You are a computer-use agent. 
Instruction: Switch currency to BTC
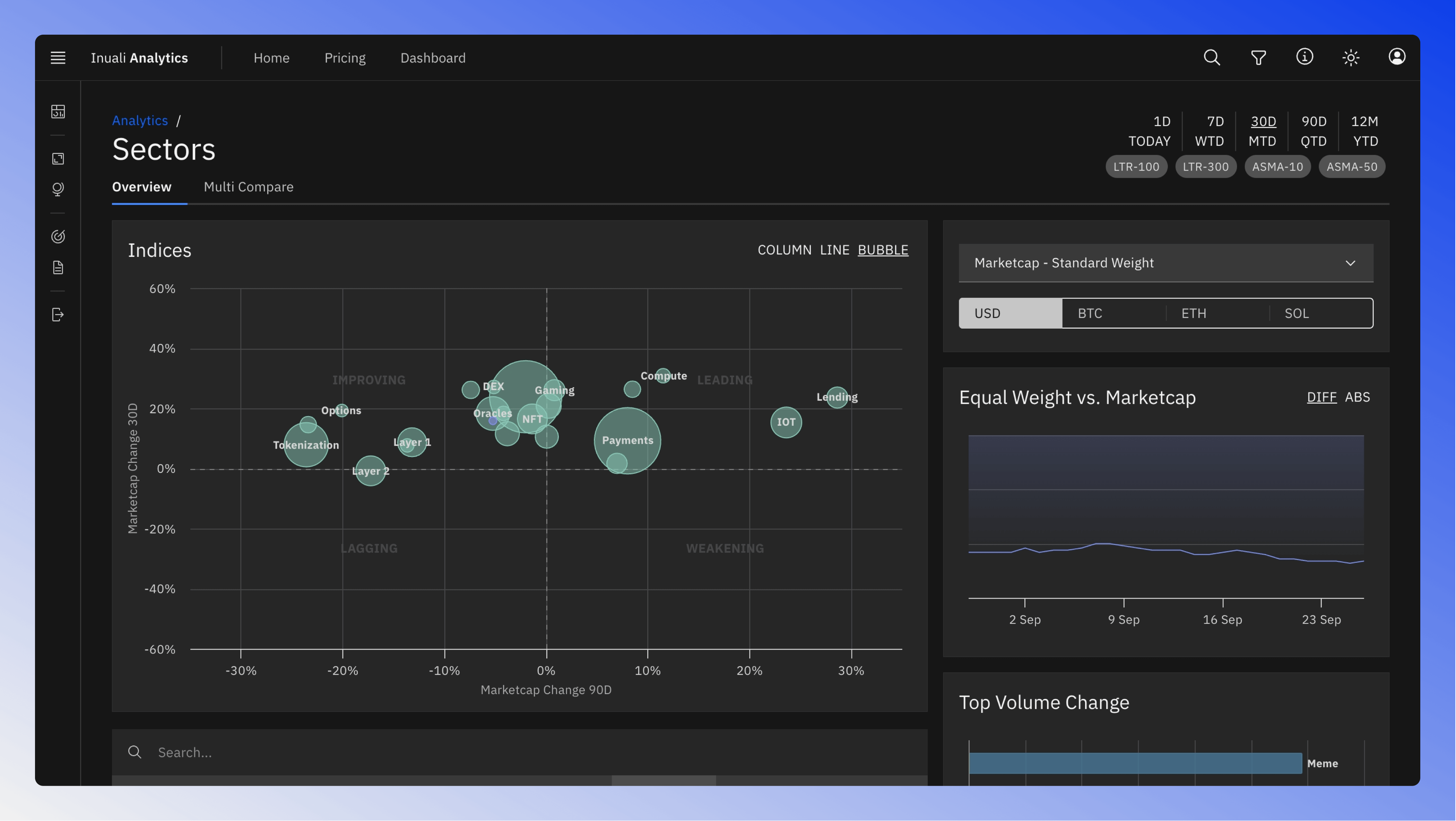(x=1113, y=313)
